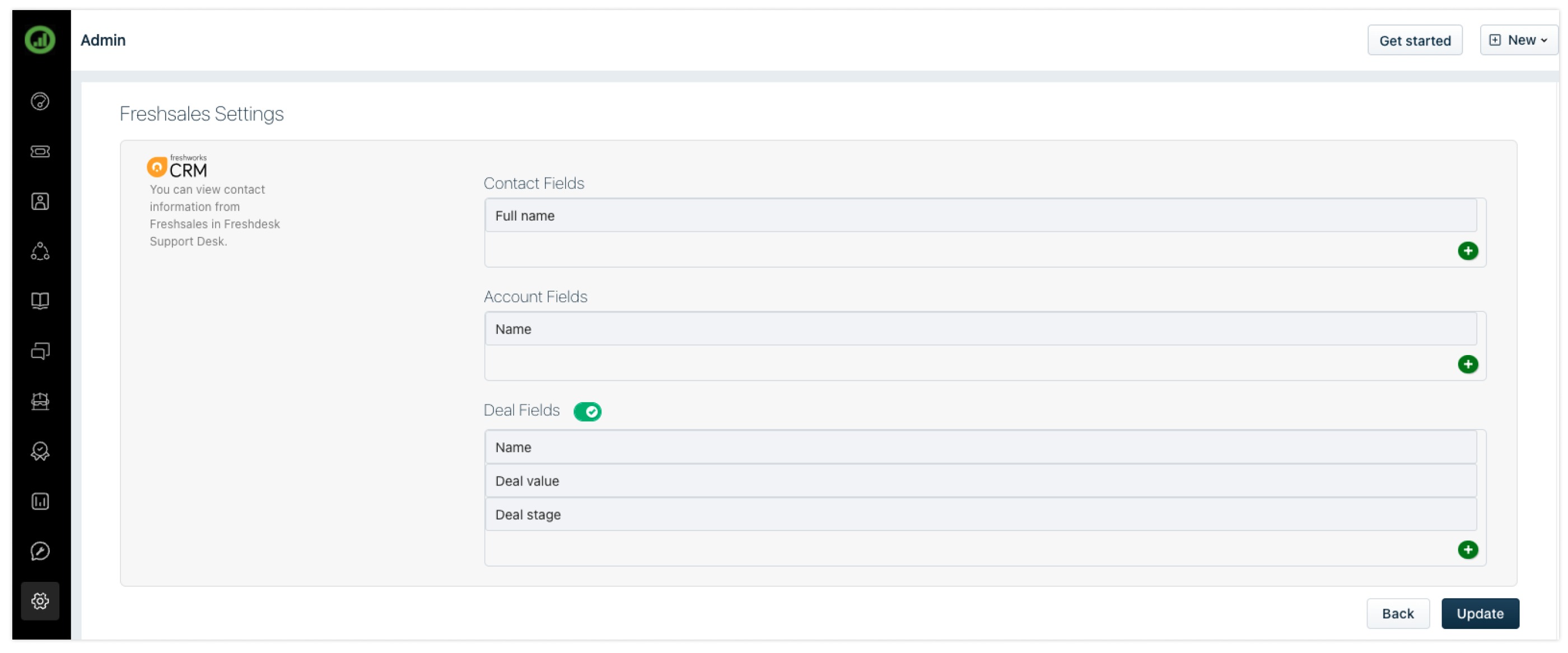This screenshot has height=653, width=1568.
Task: Open the badge checkmark icon in sidebar
Action: coord(40,451)
